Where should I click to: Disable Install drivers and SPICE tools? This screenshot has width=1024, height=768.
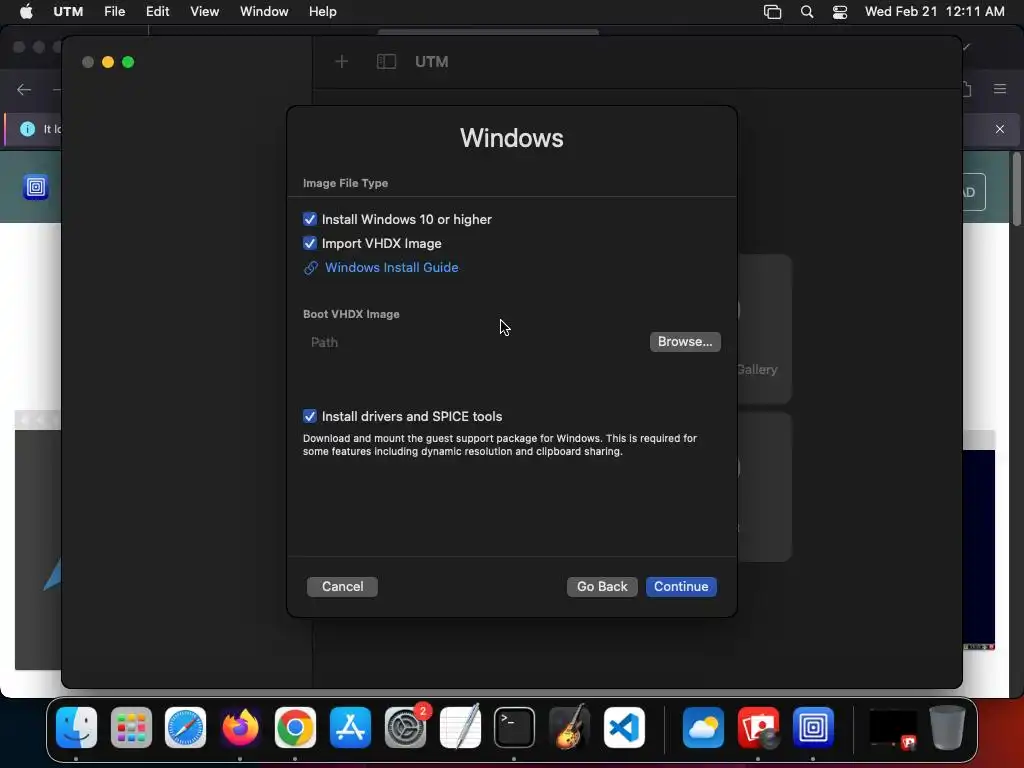(310, 417)
